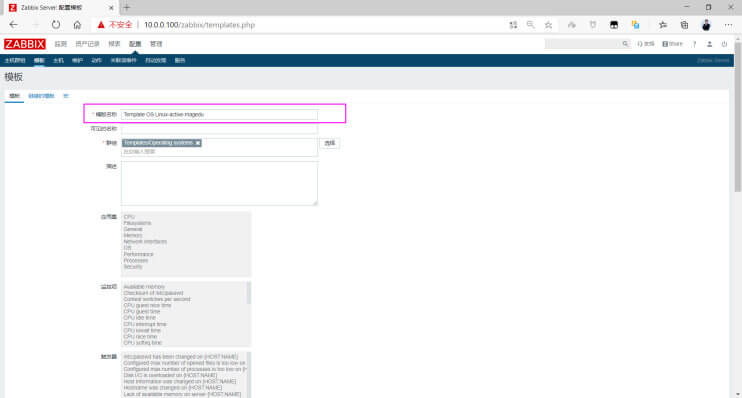This screenshot has height=398, width=742.
Task: Click the Zabbix sign out power icon
Action: (724, 44)
